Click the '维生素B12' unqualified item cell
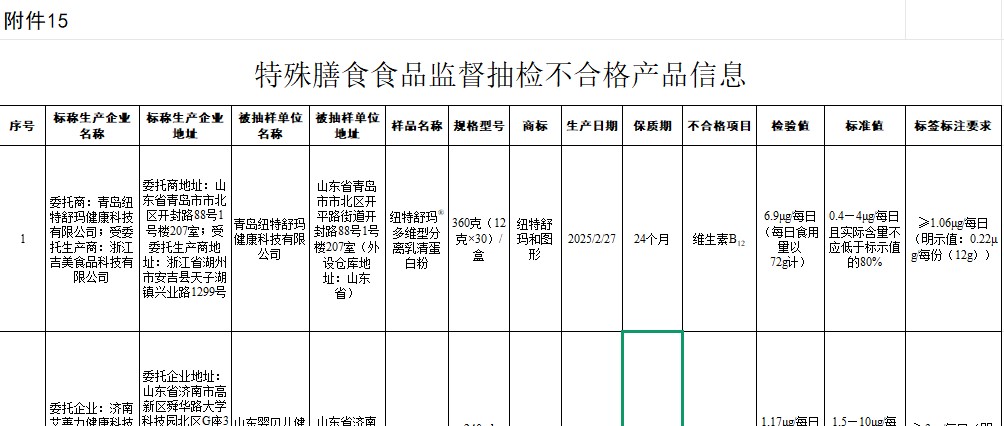The height and width of the screenshot is (426, 1004). pos(719,239)
